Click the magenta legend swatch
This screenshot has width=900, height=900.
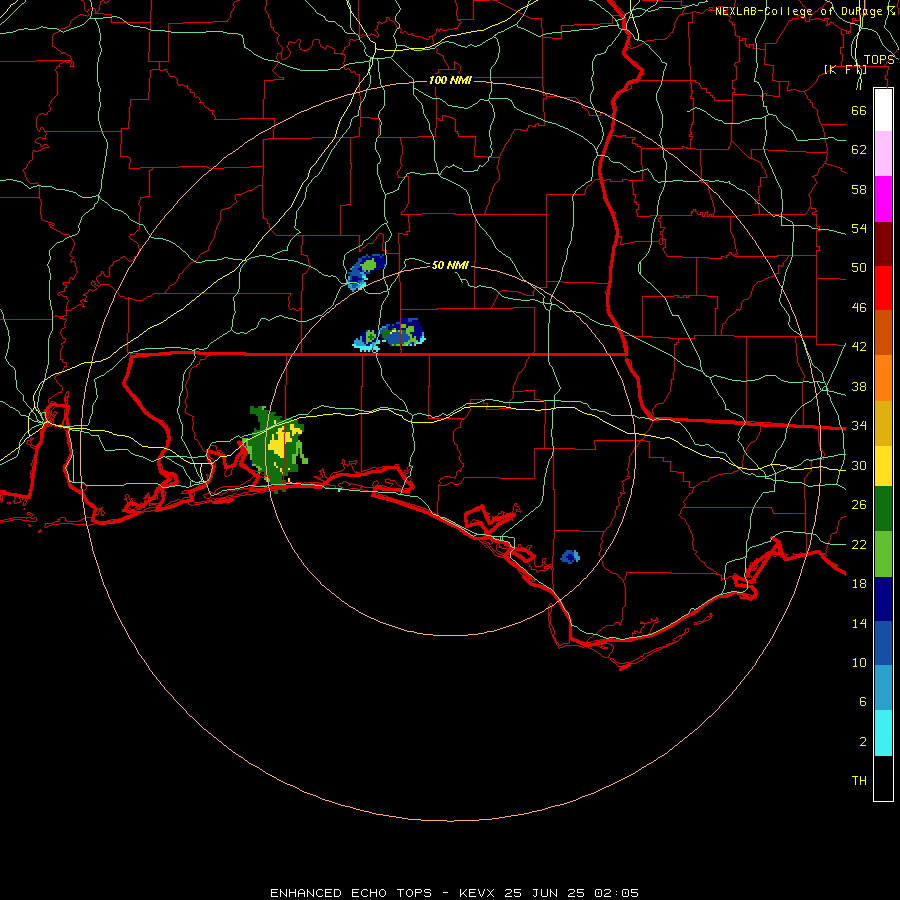click(x=883, y=199)
